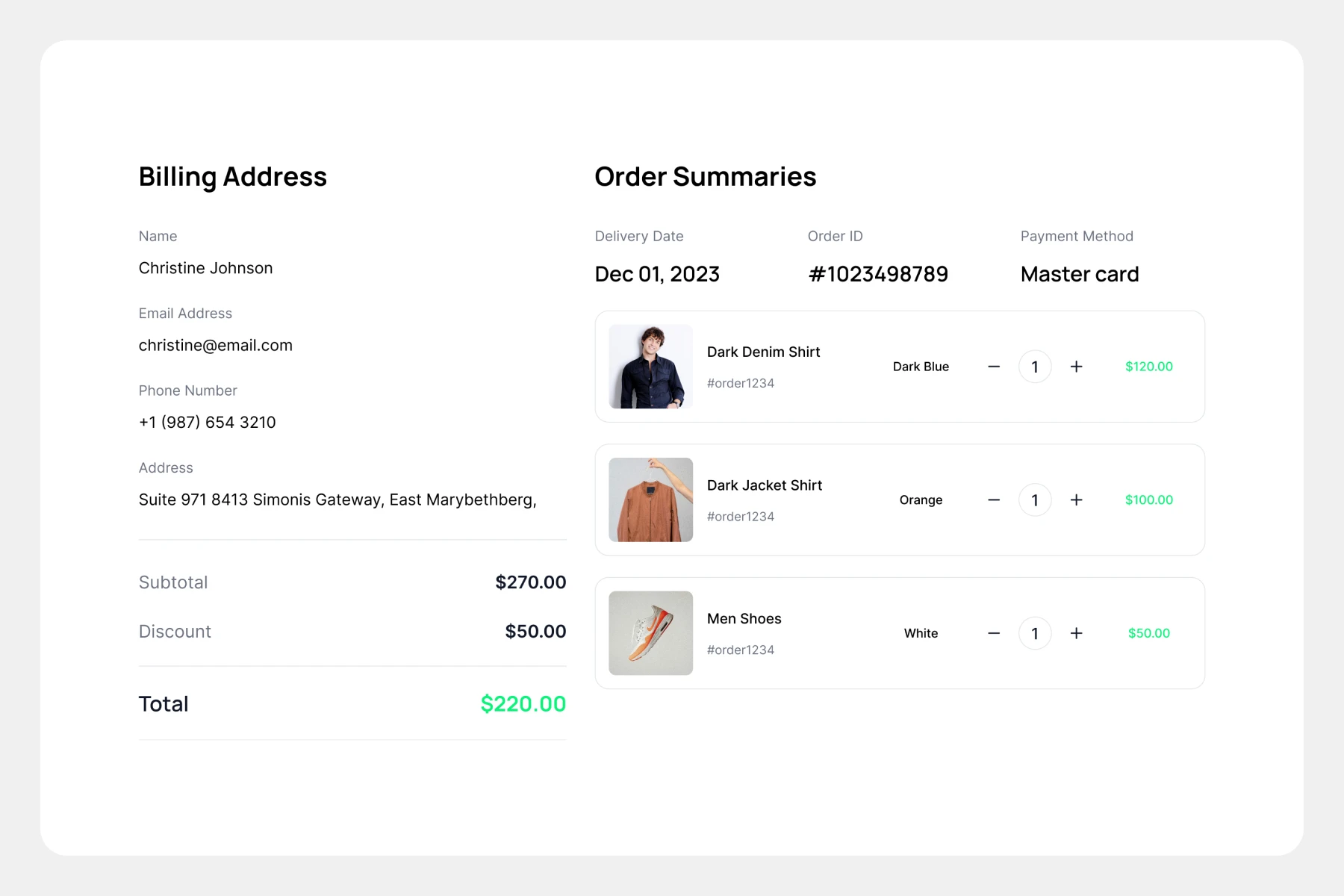
Task: Open the Dark Jacket Shirt product image
Action: point(650,500)
